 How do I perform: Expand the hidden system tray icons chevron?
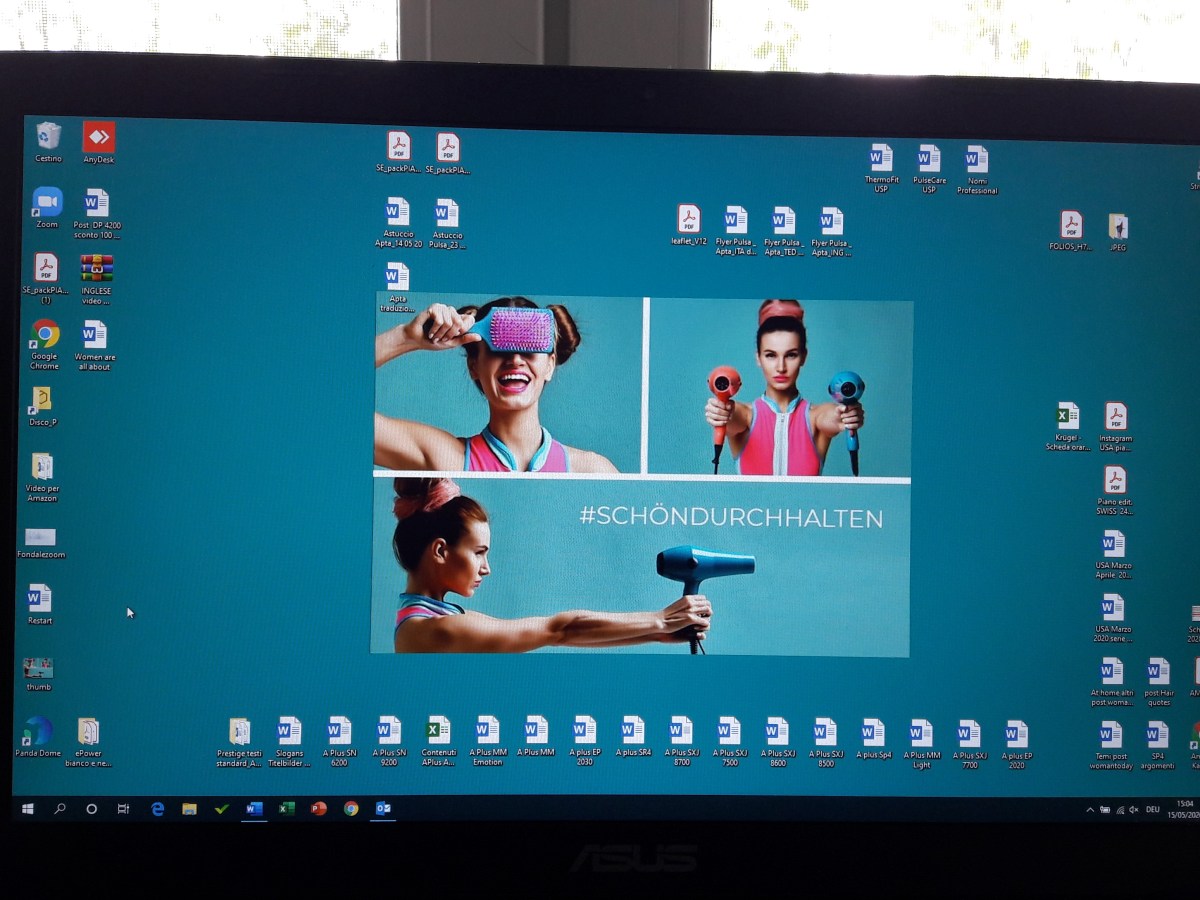tap(1090, 809)
